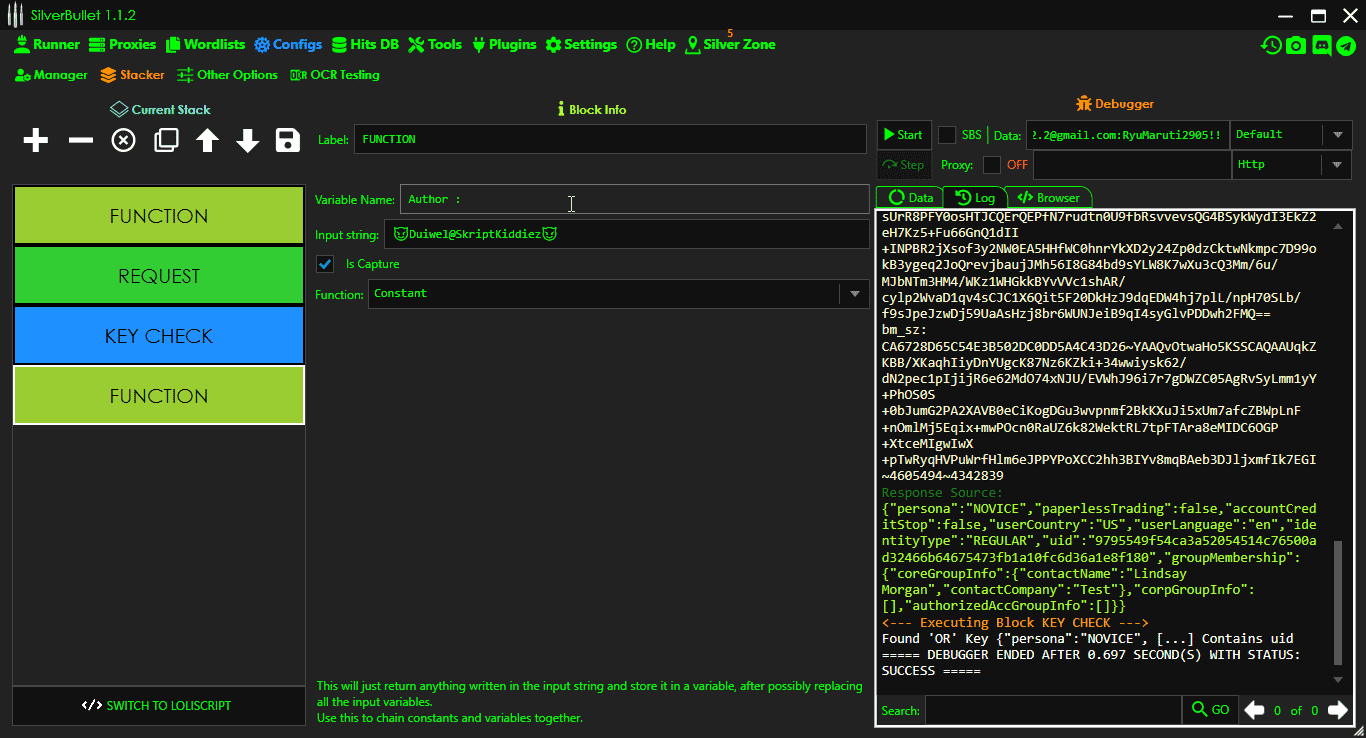The height and width of the screenshot is (738, 1366).
Task: Open the Http proxy type dropdown
Action: point(1337,165)
